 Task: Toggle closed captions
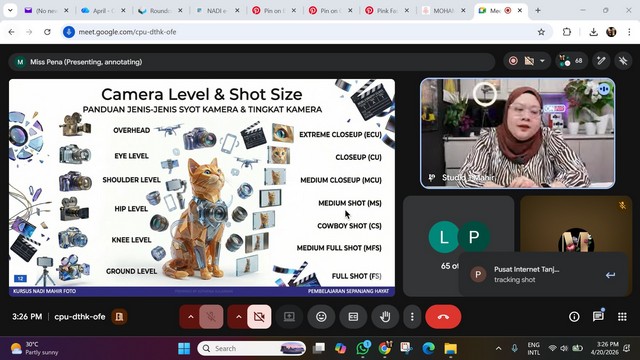[353, 316]
